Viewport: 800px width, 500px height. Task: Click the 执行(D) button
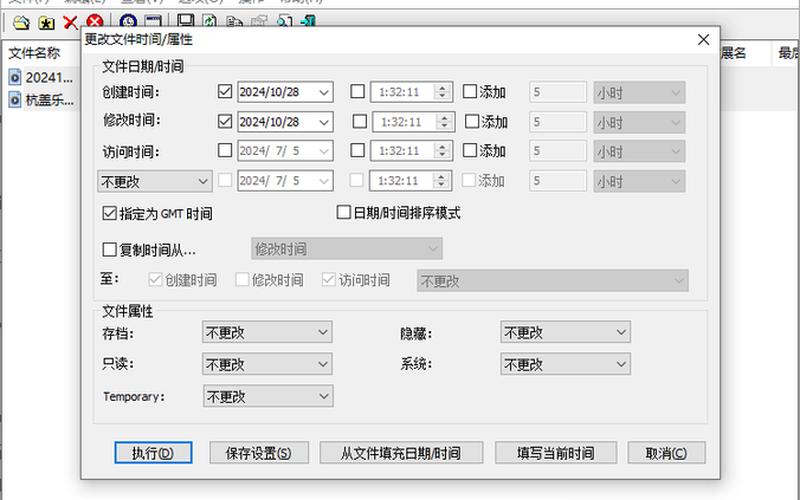click(x=153, y=453)
